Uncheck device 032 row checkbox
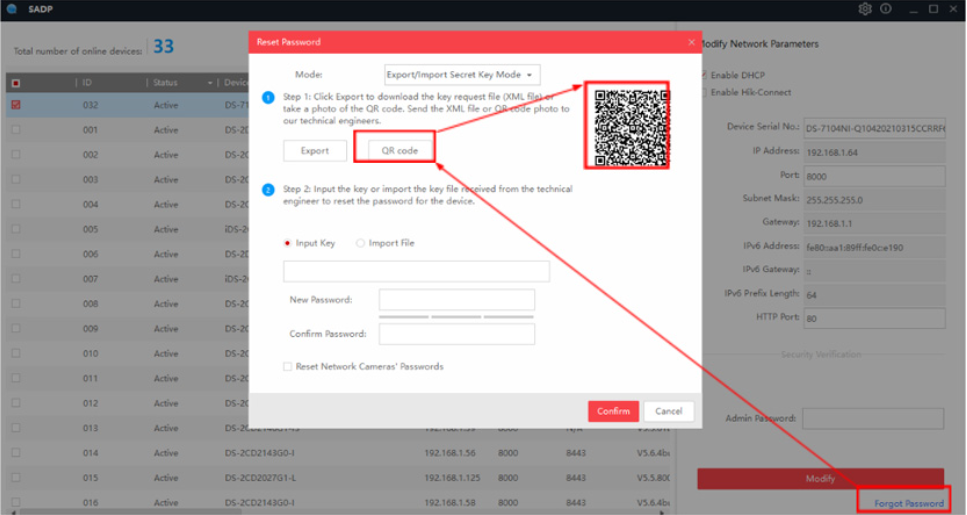 (x=15, y=104)
